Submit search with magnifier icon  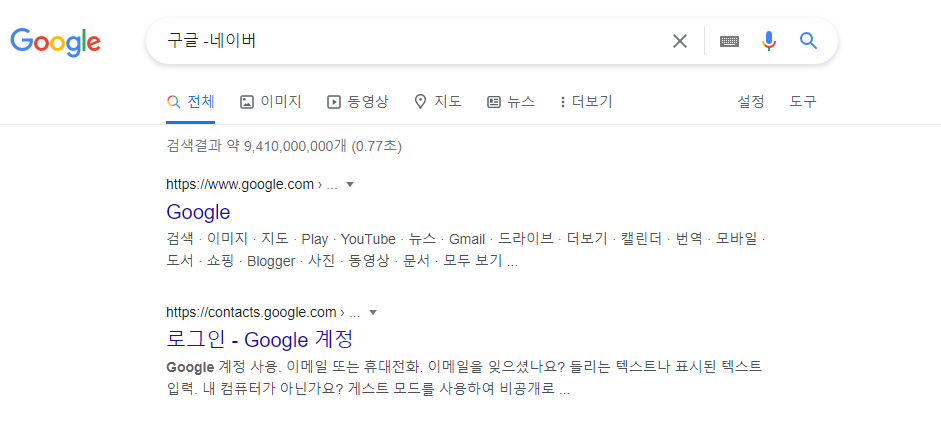coord(808,41)
